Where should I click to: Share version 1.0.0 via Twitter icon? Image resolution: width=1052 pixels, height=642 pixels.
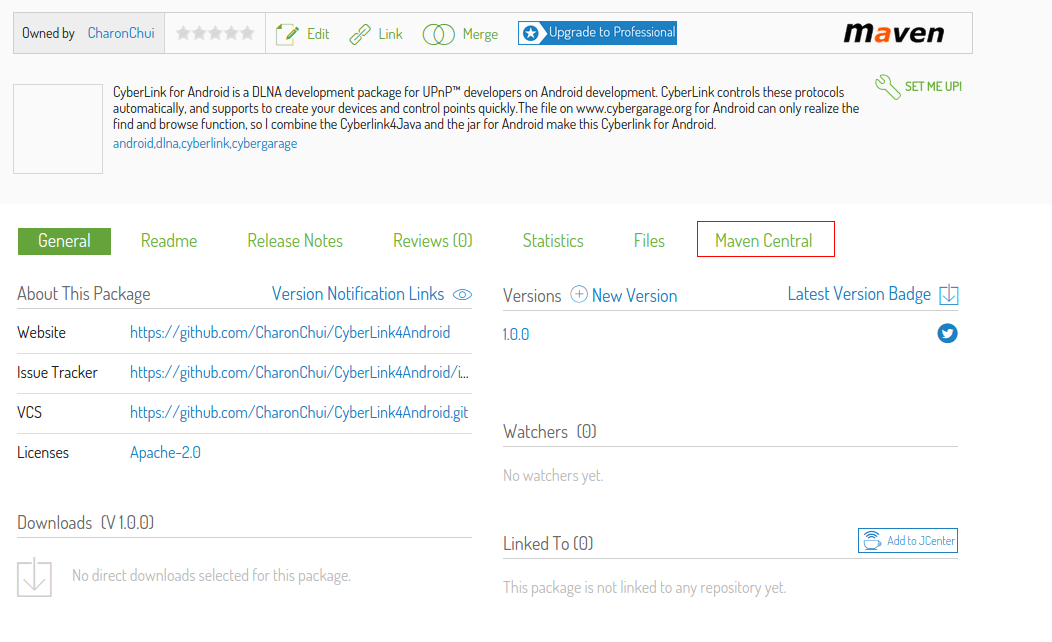pyautogui.click(x=947, y=333)
